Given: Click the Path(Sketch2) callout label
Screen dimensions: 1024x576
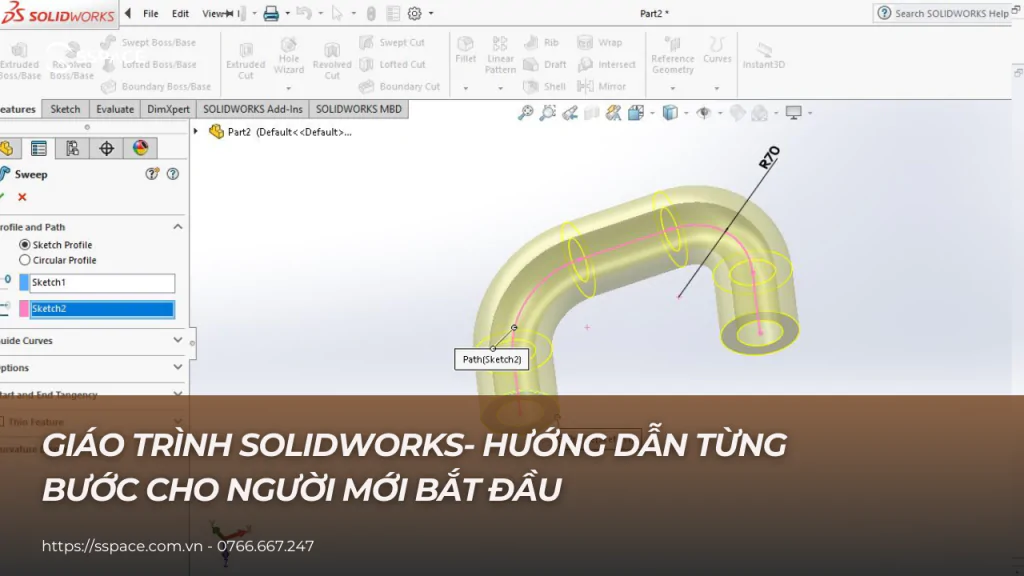Looking at the screenshot, I should [492, 359].
